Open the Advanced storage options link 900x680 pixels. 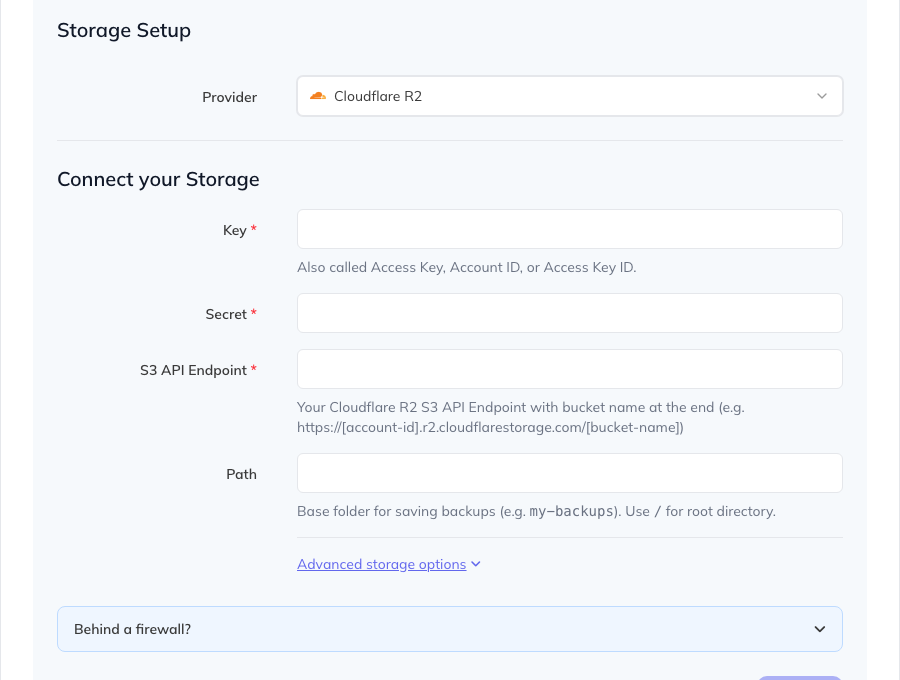tap(382, 564)
